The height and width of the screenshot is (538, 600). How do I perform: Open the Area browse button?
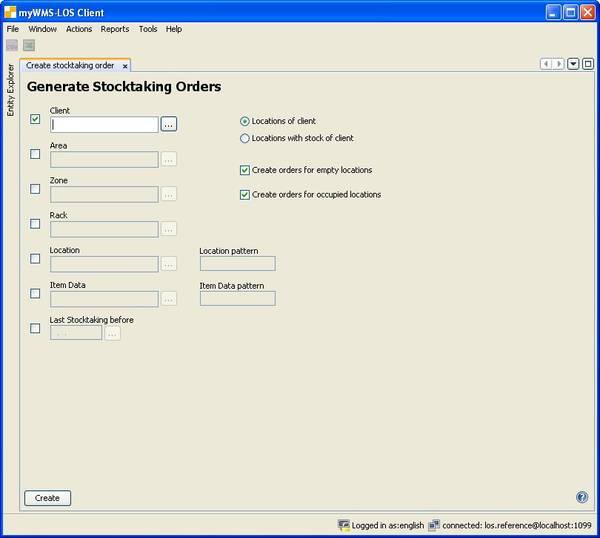point(169,159)
